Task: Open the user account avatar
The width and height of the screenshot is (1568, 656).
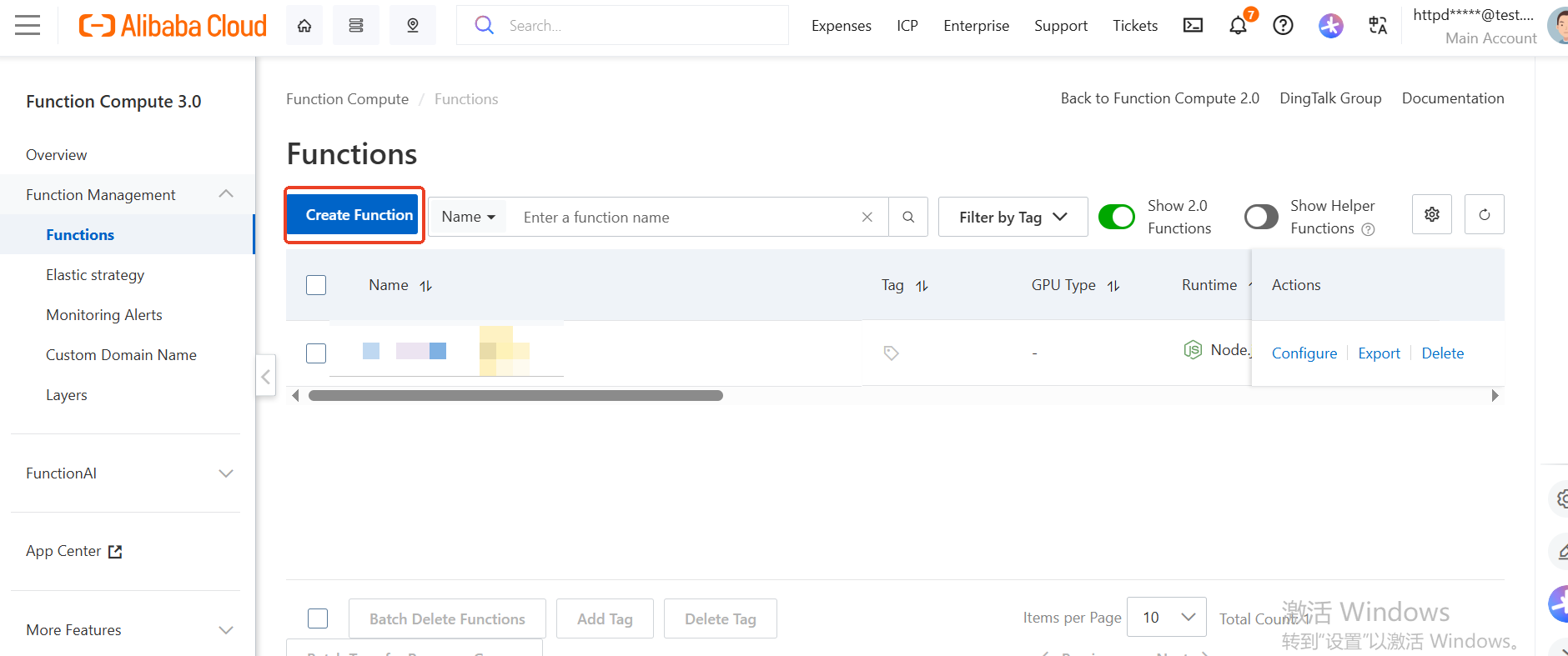Action: 1559,25
